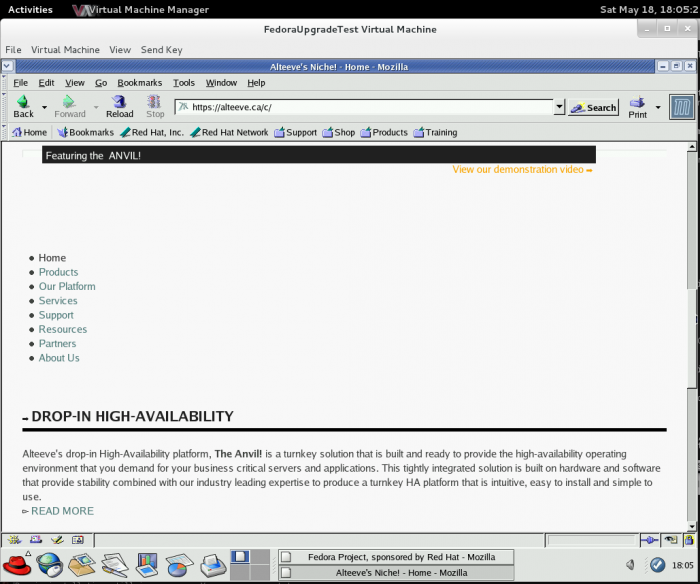Click the Stop loading icon
The width and height of the screenshot is (700, 584).
pyautogui.click(x=155, y=105)
